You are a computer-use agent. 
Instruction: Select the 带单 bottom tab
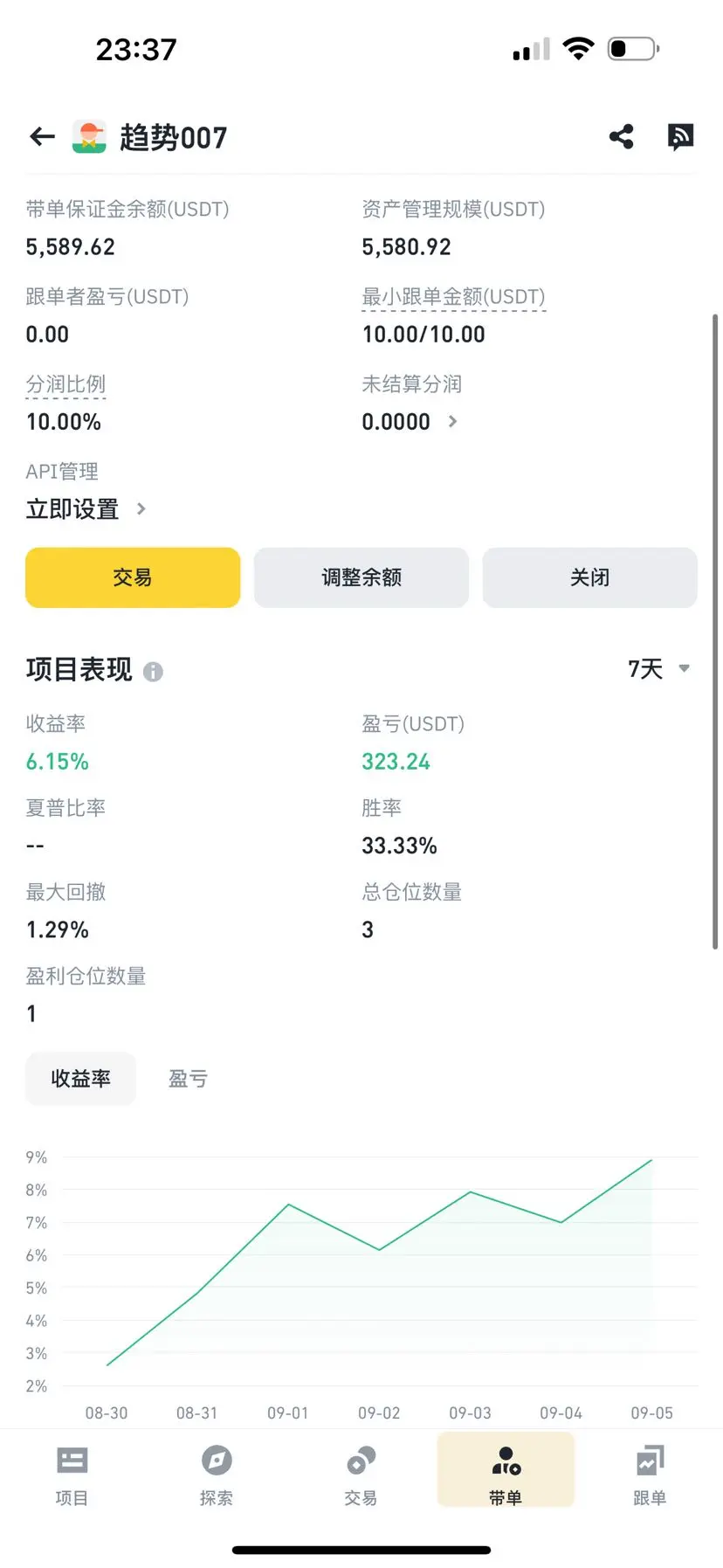[506, 1475]
